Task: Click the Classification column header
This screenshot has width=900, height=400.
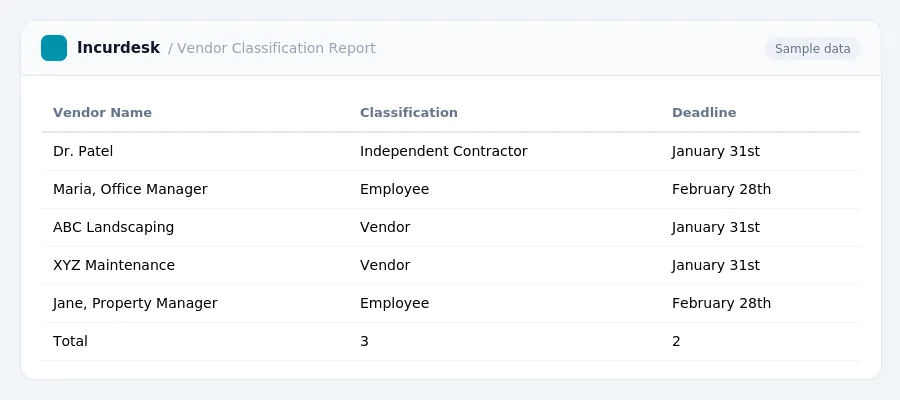Action: [x=409, y=112]
